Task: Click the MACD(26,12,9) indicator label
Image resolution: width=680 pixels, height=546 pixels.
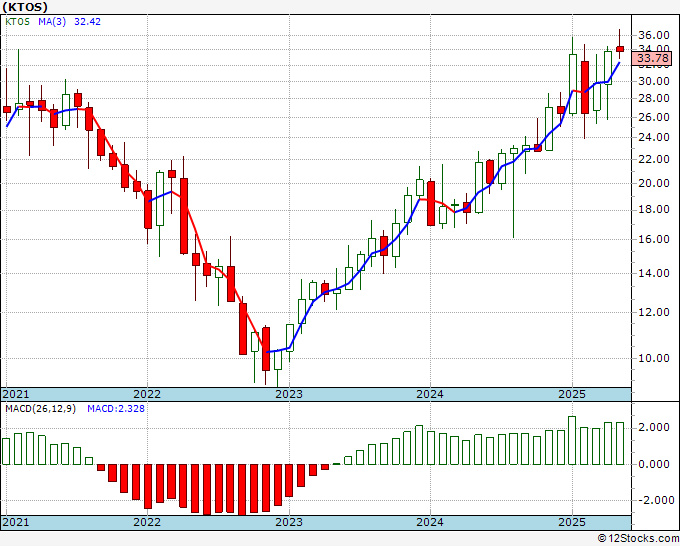Action: 40,409
